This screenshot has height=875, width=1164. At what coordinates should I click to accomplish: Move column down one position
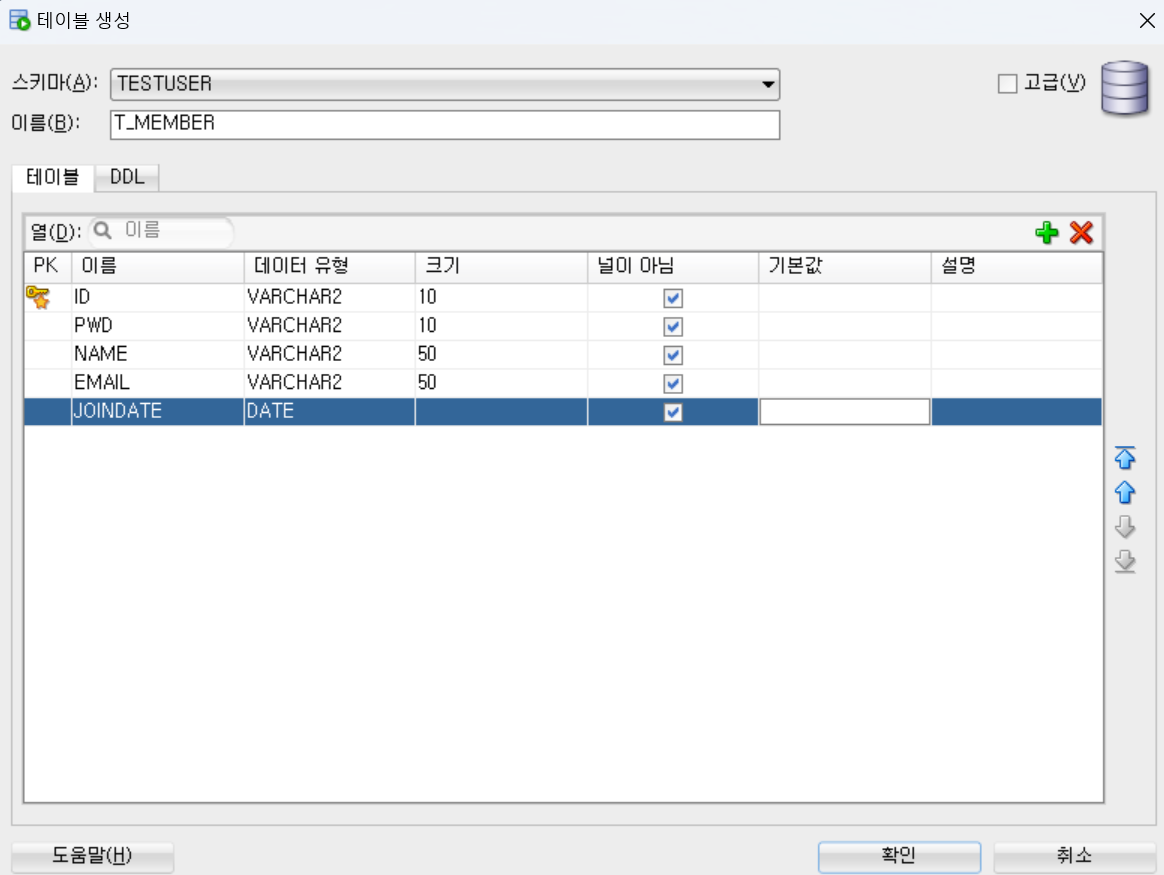(1125, 527)
